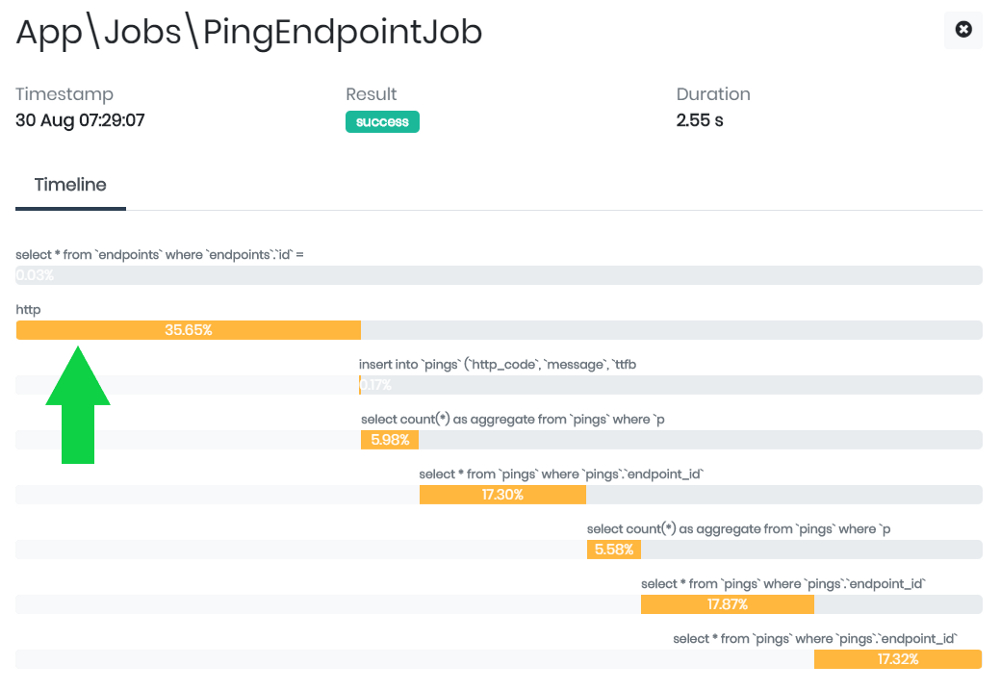Switch to the Timeline tab
Screen dimensions: 1000x690
click(70, 185)
